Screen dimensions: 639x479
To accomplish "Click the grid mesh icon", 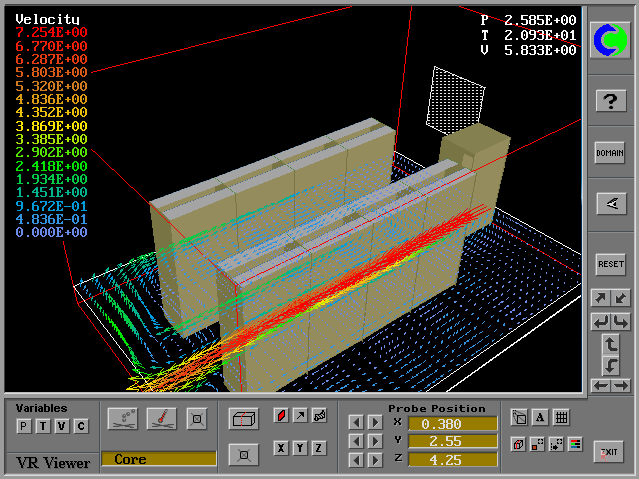I will [561, 418].
